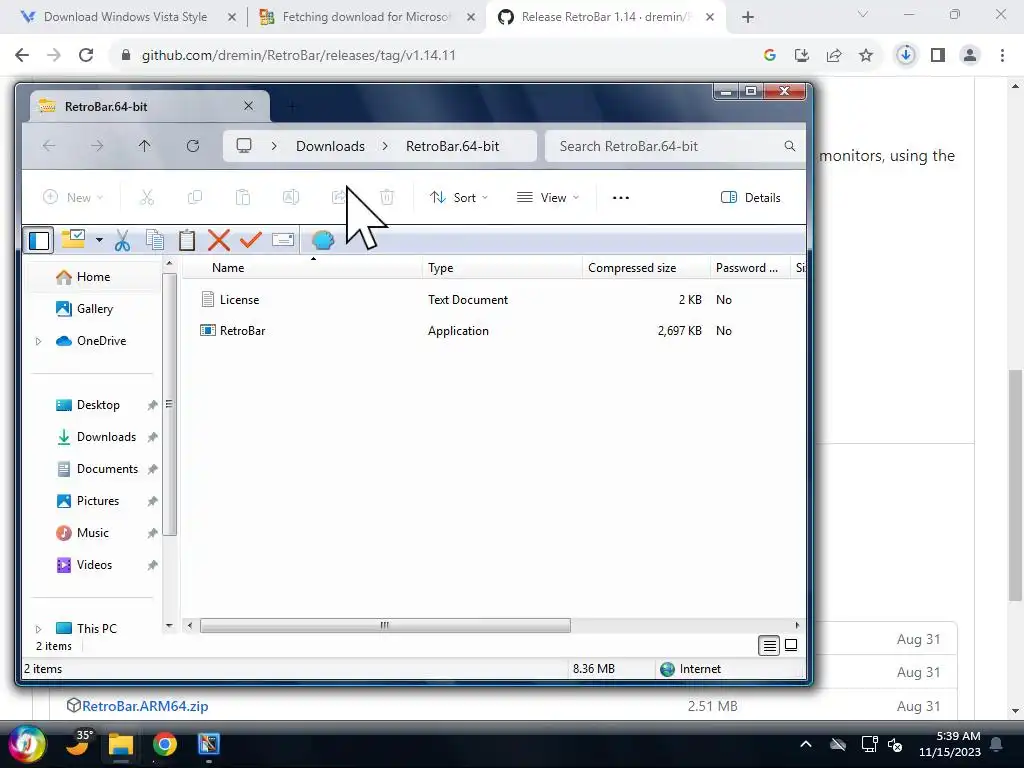This screenshot has height=768, width=1024.
Task: Open dropdown arrow beside new folder icon
Action: (99, 240)
